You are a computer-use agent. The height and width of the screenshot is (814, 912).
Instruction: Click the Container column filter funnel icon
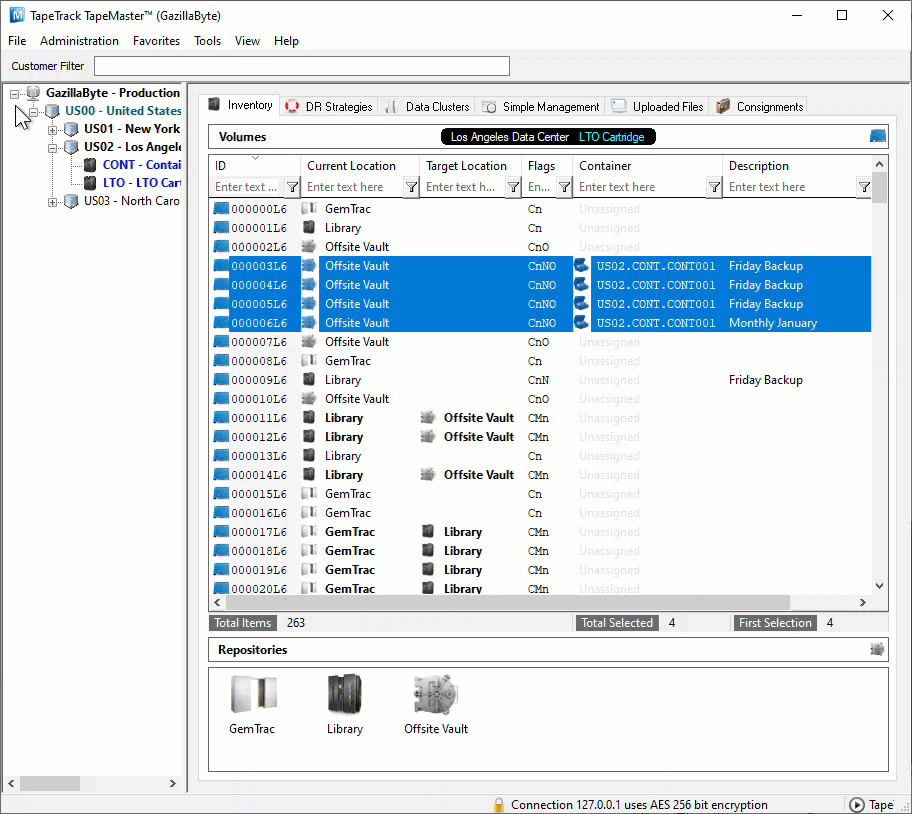(714, 187)
